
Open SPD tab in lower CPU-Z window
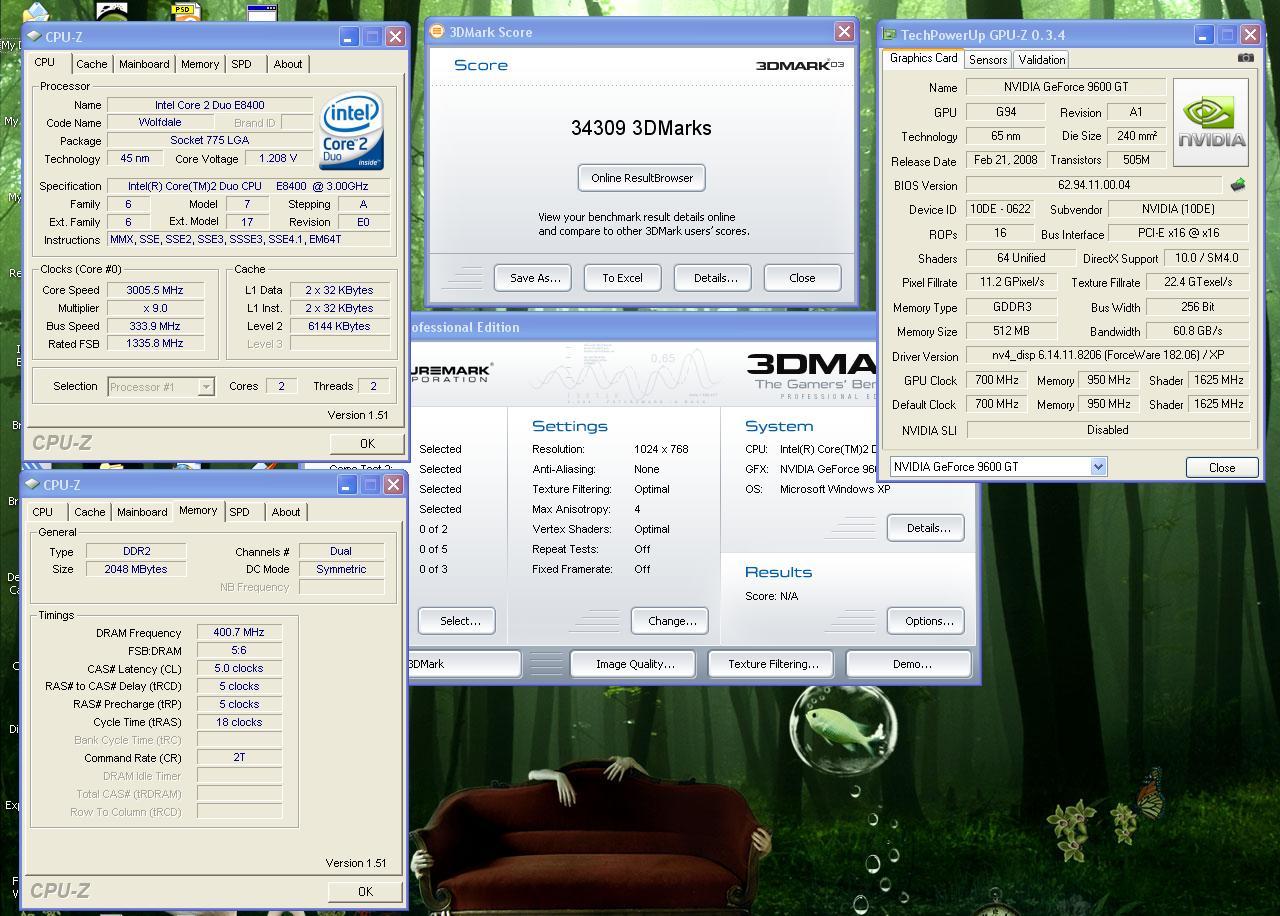(x=239, y=512)
